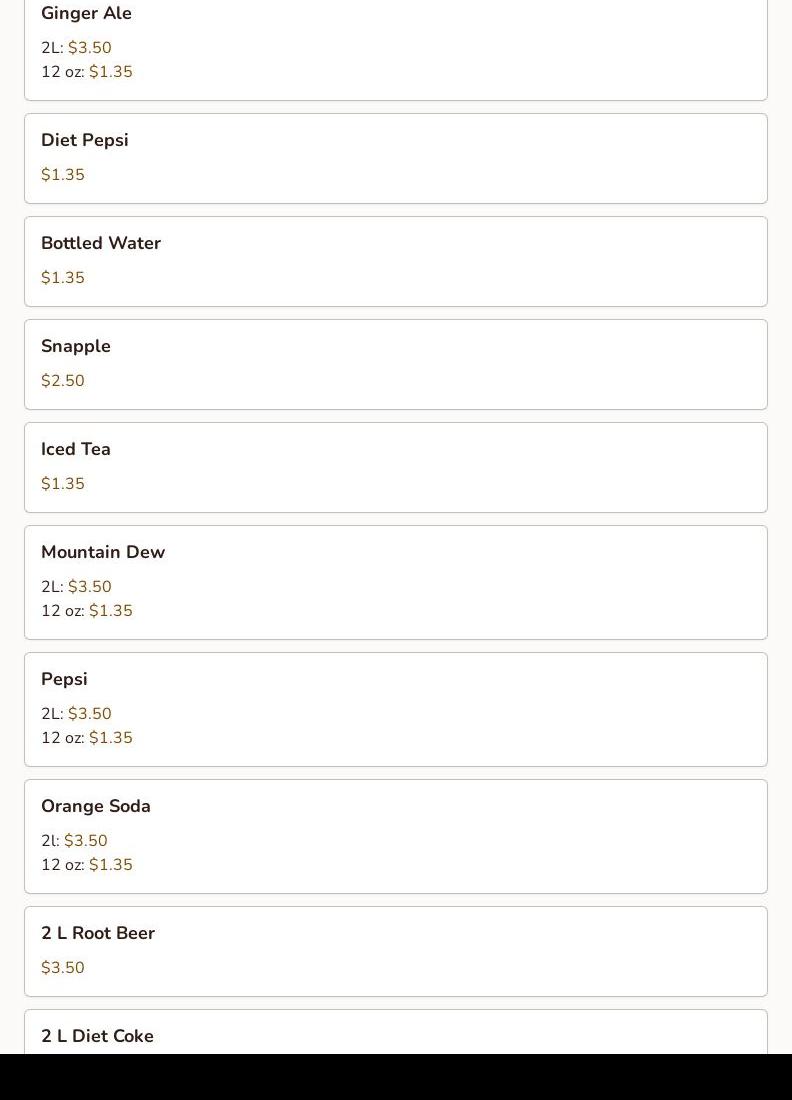Select Mountain Dew 12 oz $1.35 option
792x1100 pixels.
point(110,611)
